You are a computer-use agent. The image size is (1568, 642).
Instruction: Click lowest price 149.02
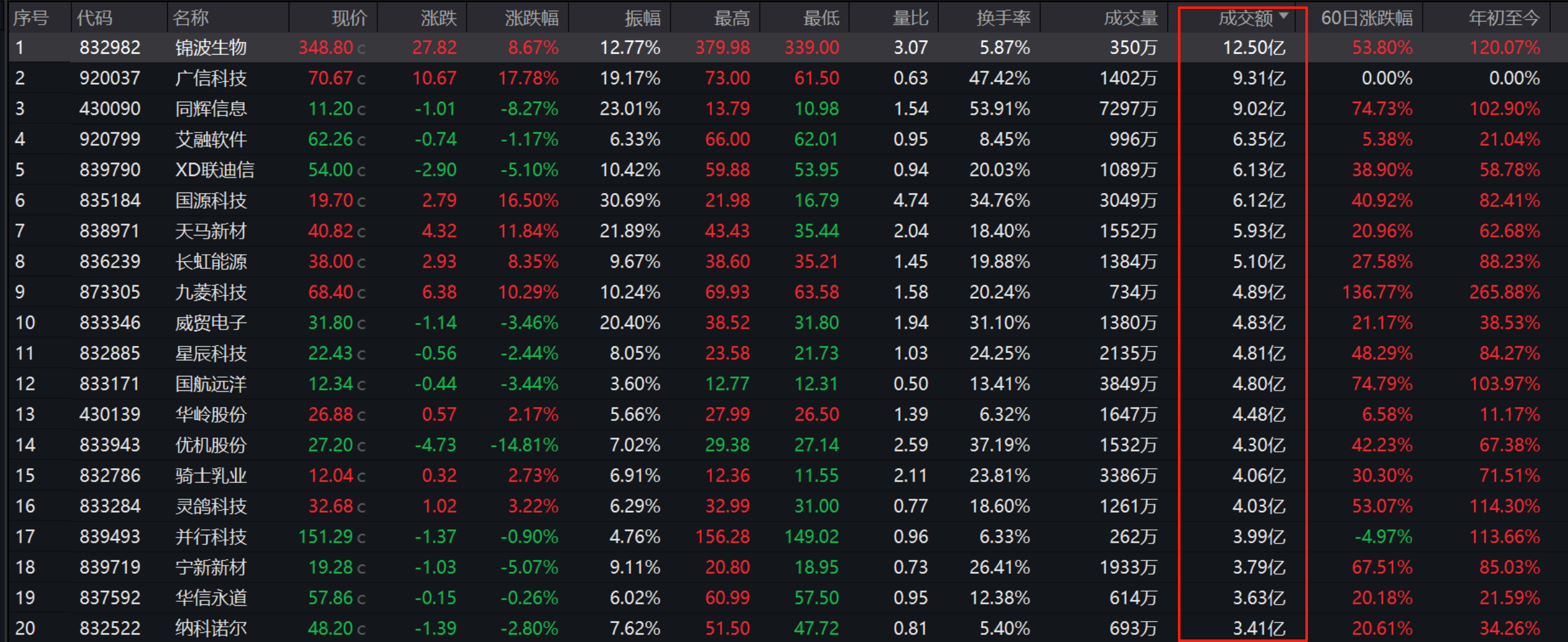tap(812, 537)
